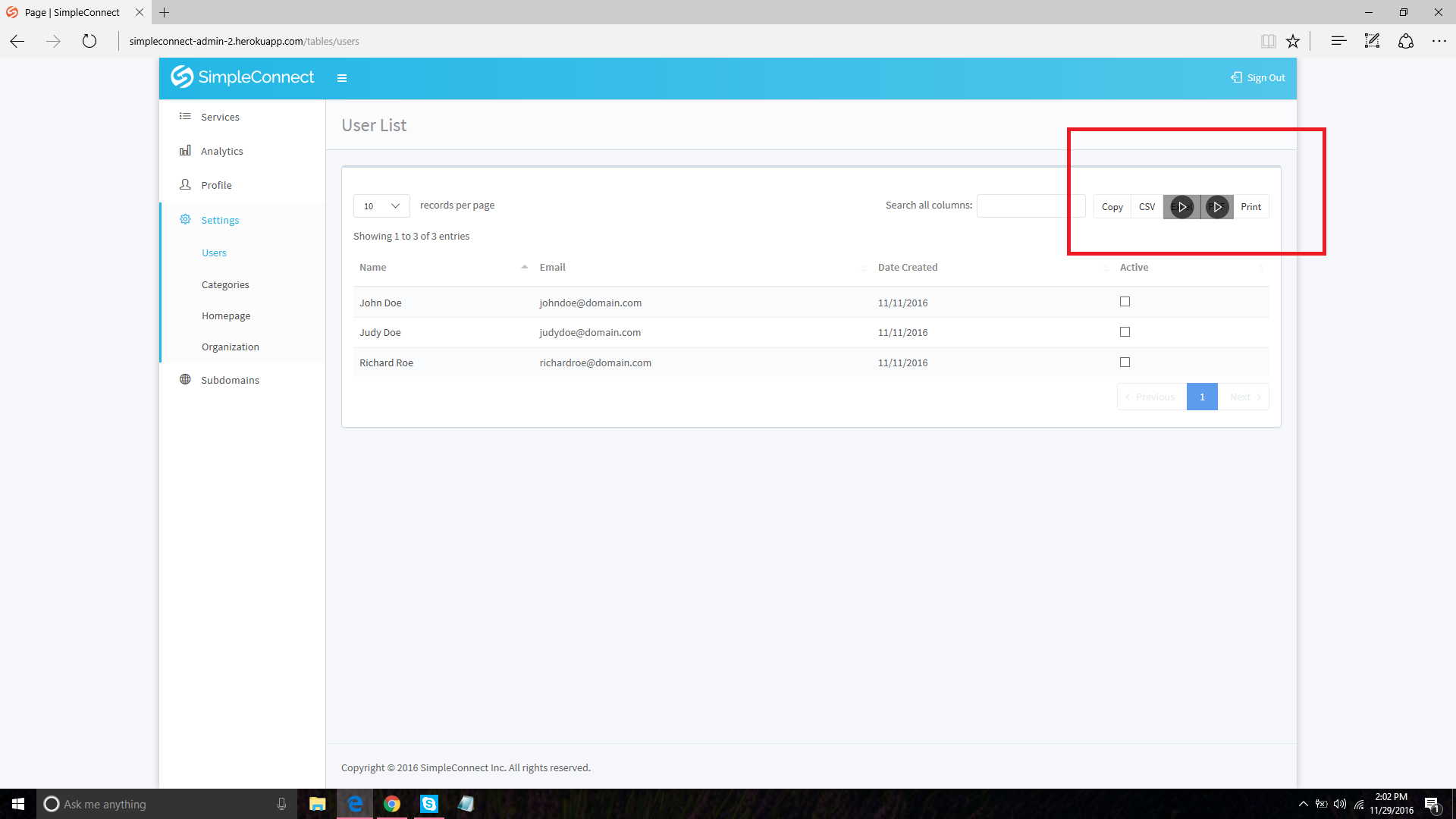Click the CSV export button

point(1147,206)
